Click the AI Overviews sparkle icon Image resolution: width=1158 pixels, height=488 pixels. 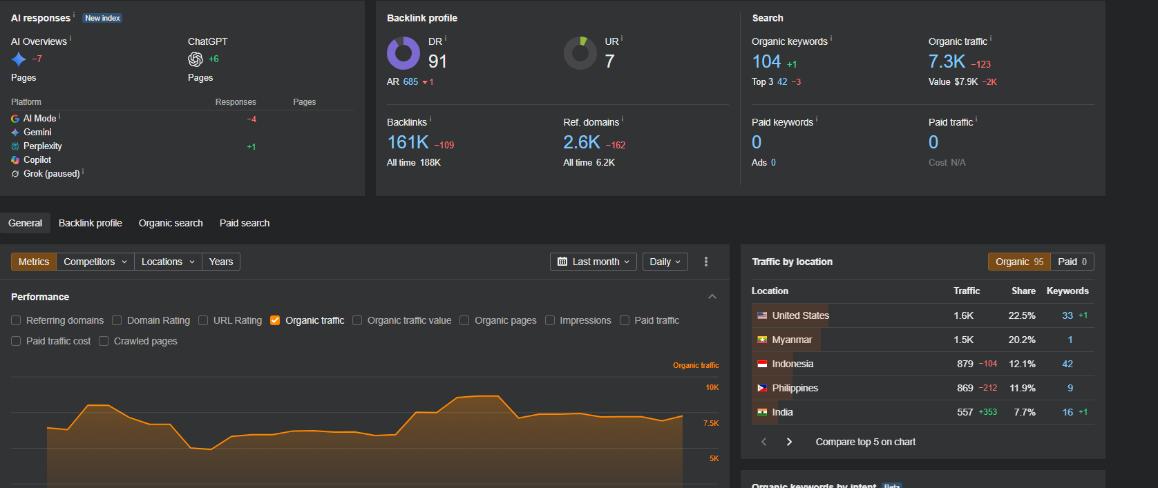coord(18,60)
